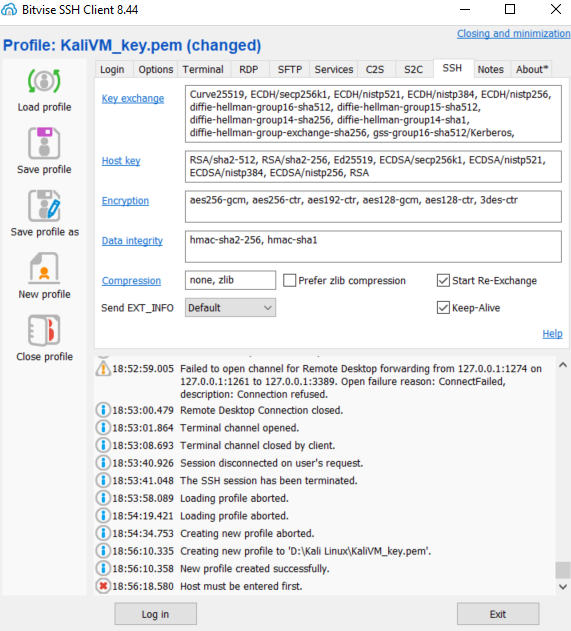Go to the RDP tab
The height and width of the screenshot is (631, 571).
point(249,70)
